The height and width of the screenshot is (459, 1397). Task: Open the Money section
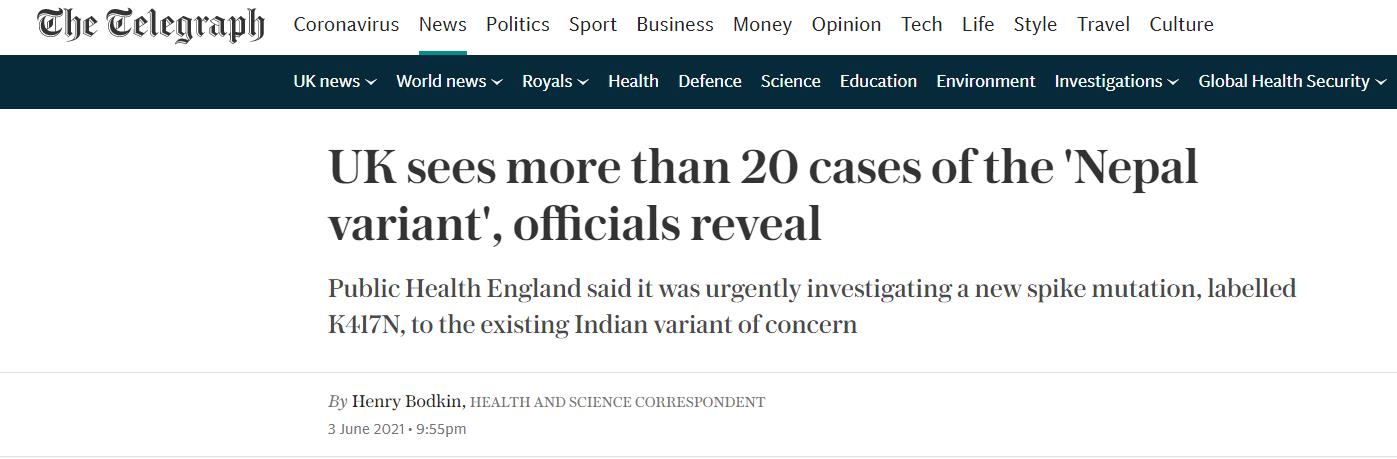(762, 25)
